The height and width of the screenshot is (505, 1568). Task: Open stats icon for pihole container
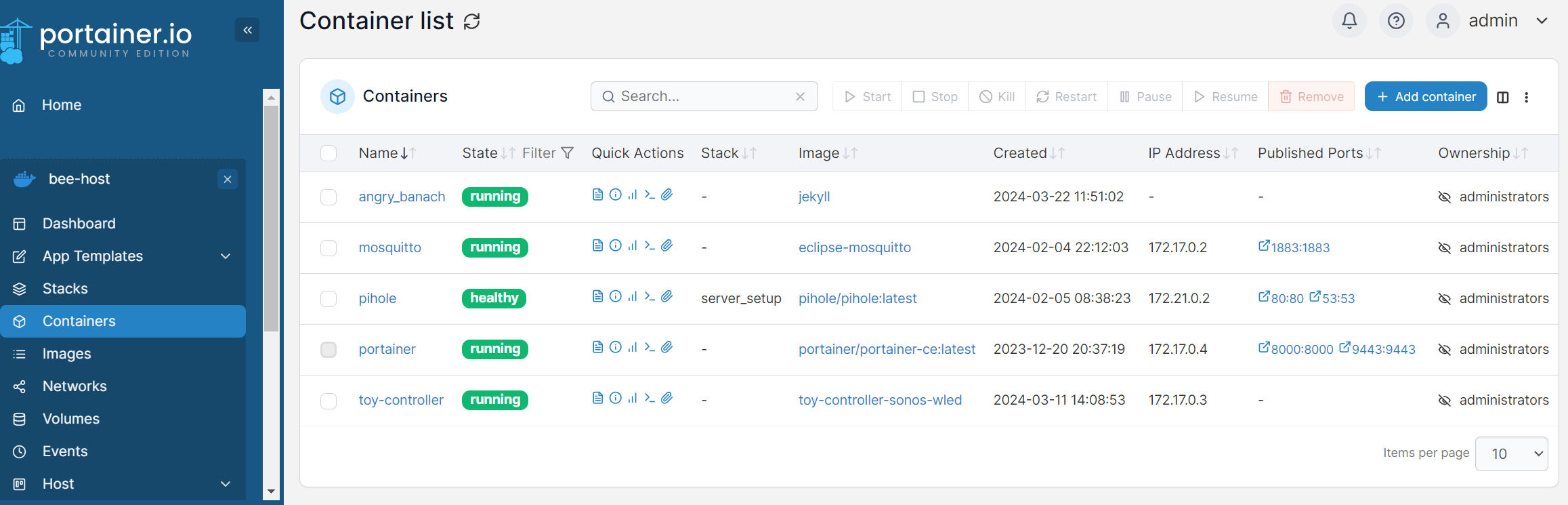632,297
